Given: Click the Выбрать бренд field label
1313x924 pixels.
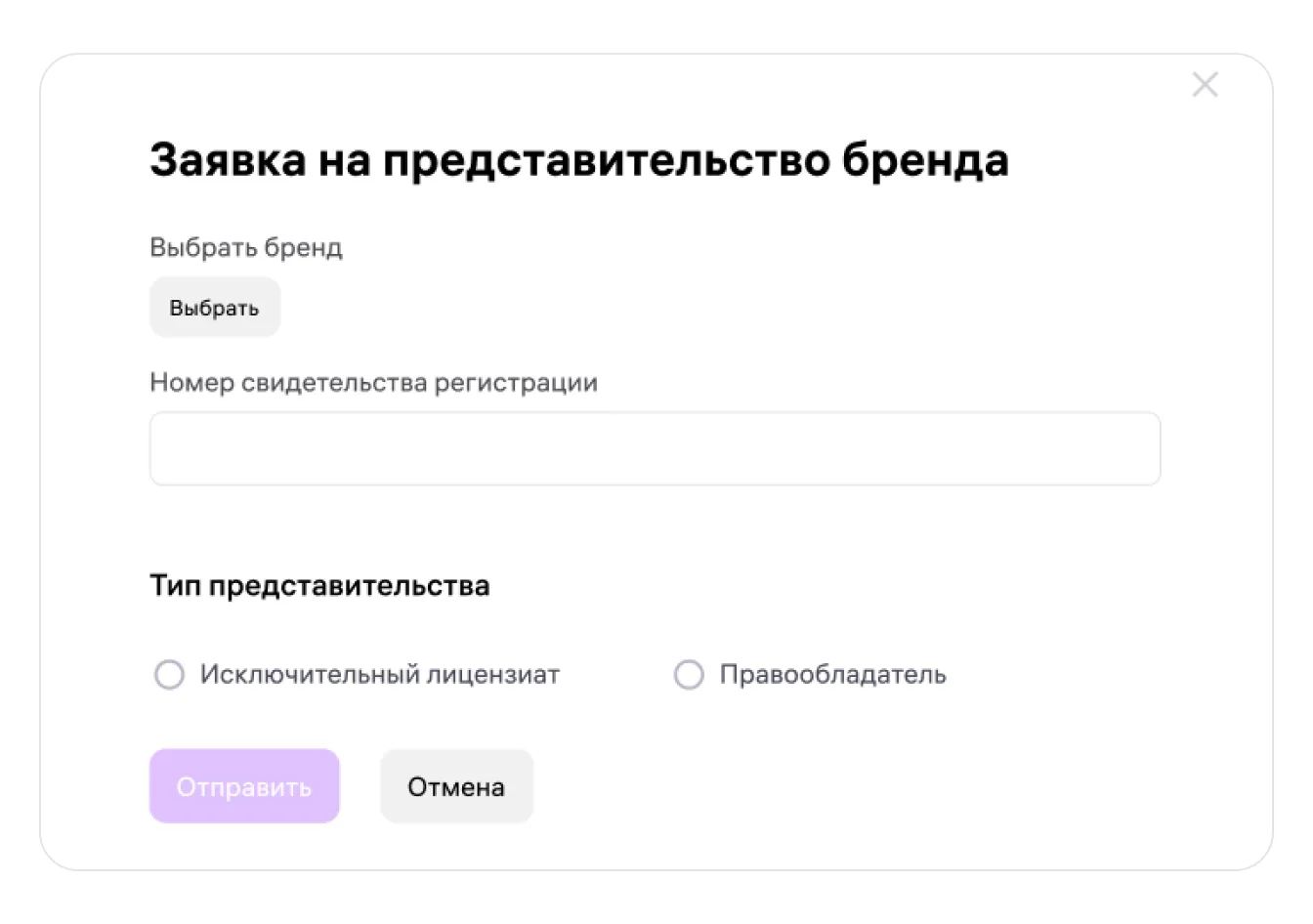Looking at the screenshot, I should click(246, 248).
